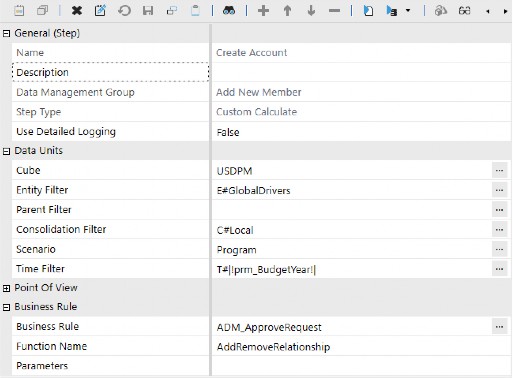Click the rename pencil-on-note icon
Image resolution: width=513 pixels, height=378 pixels.
click(x=100, y=11)
